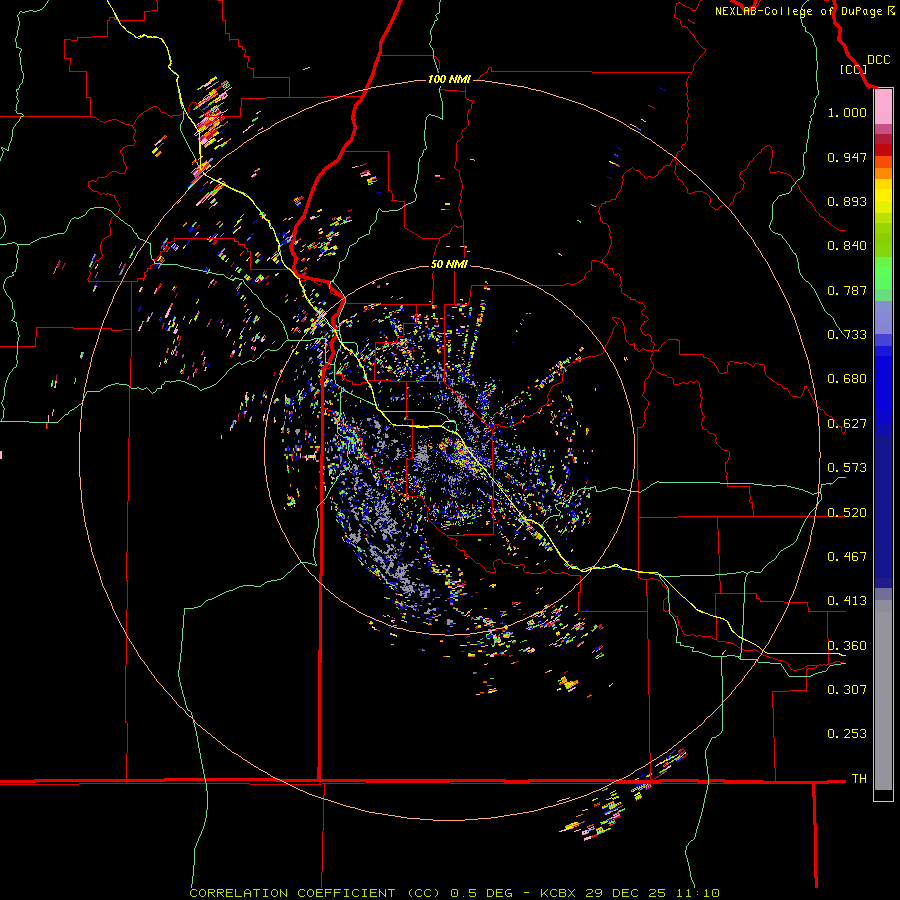Select the 0.893 scale value
Viewport: 900px width, 900px height.
click(x=847, y=201)
